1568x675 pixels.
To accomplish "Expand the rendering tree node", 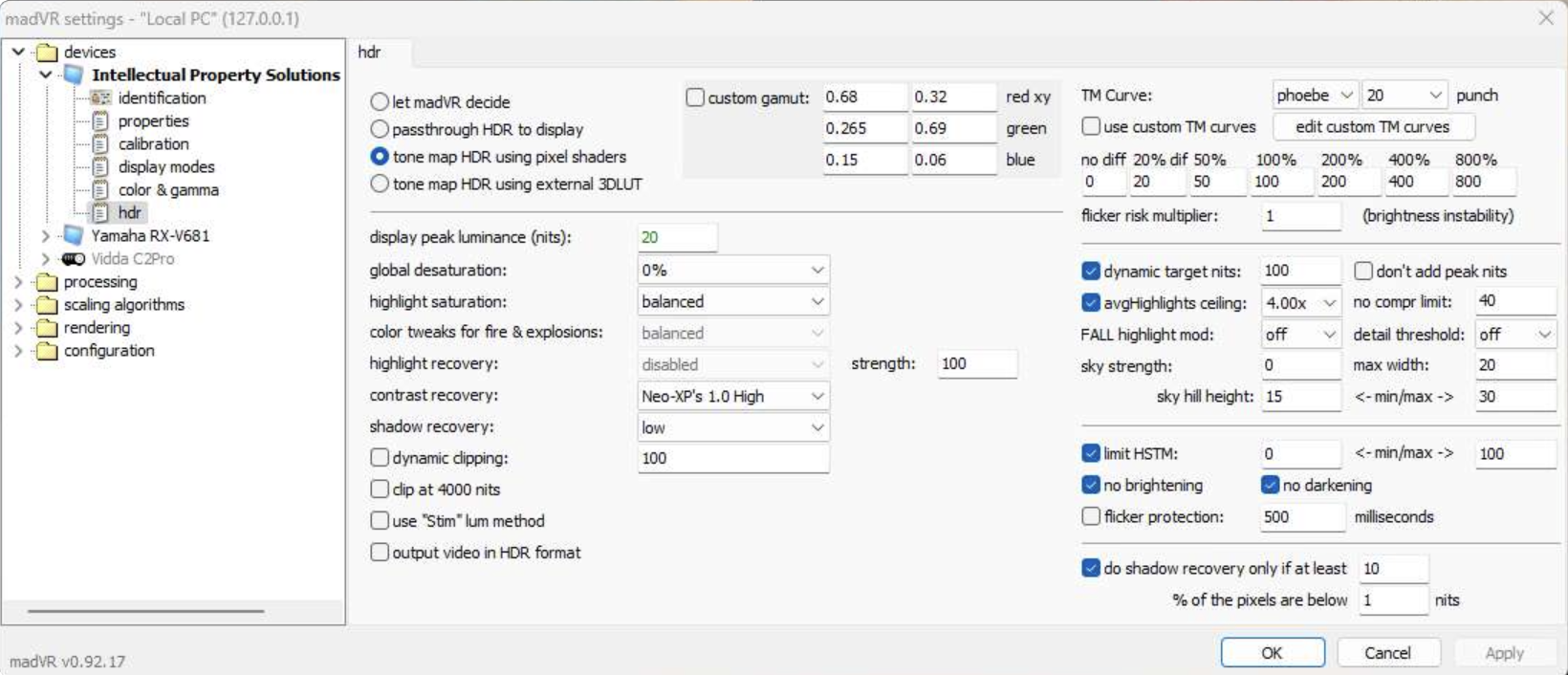I will [x=18, y=328].
